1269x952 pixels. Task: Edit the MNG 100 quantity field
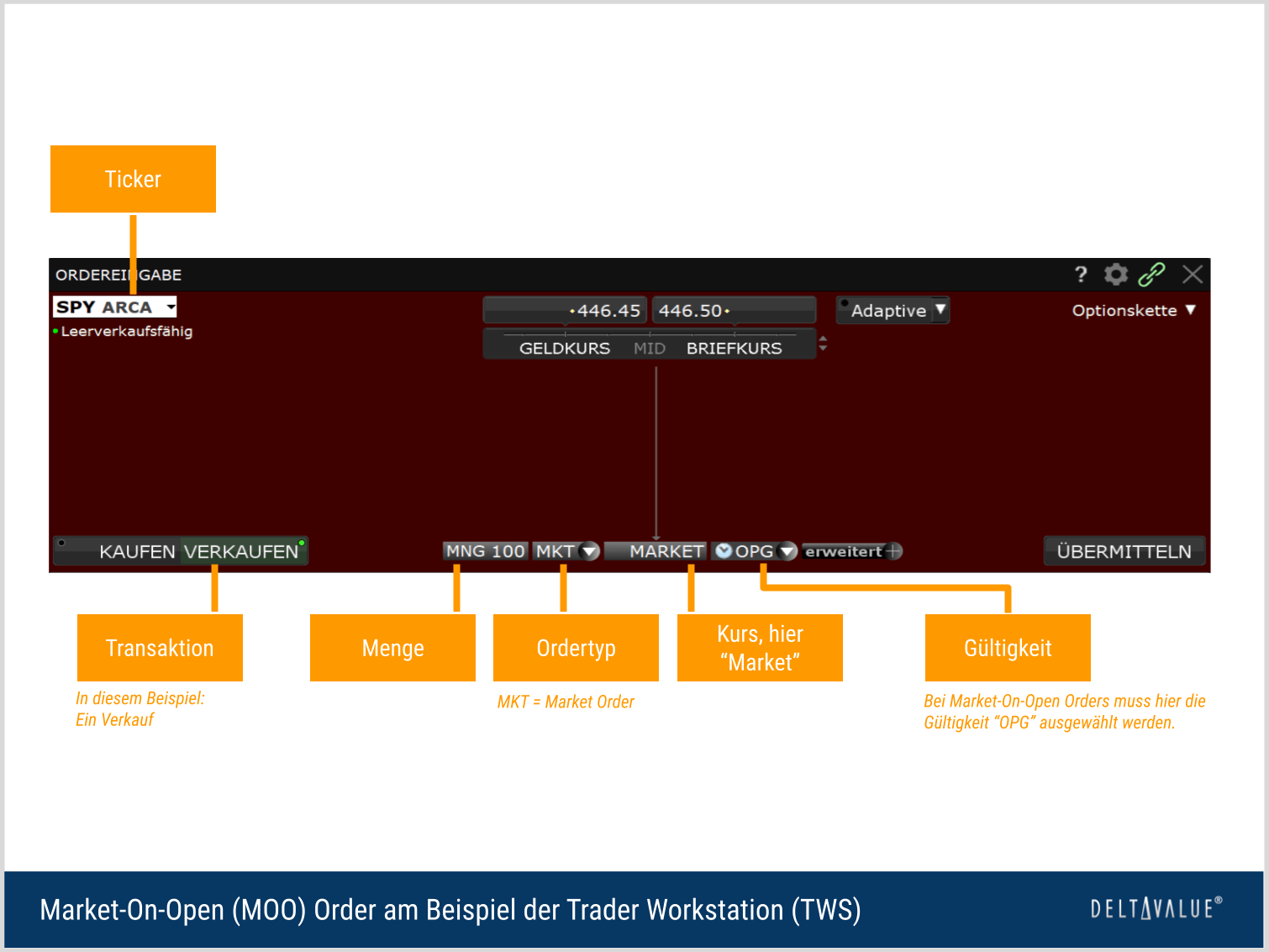click(486, 551)
